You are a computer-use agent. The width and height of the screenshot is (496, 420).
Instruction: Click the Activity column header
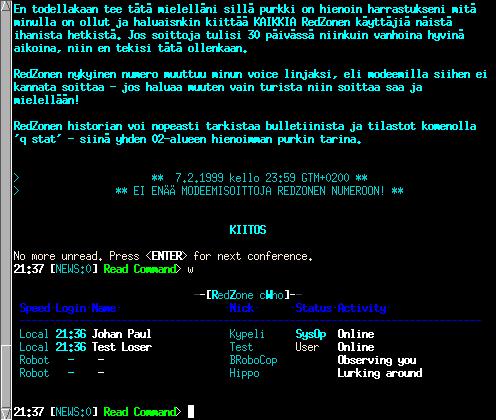[x=362, y=308]
